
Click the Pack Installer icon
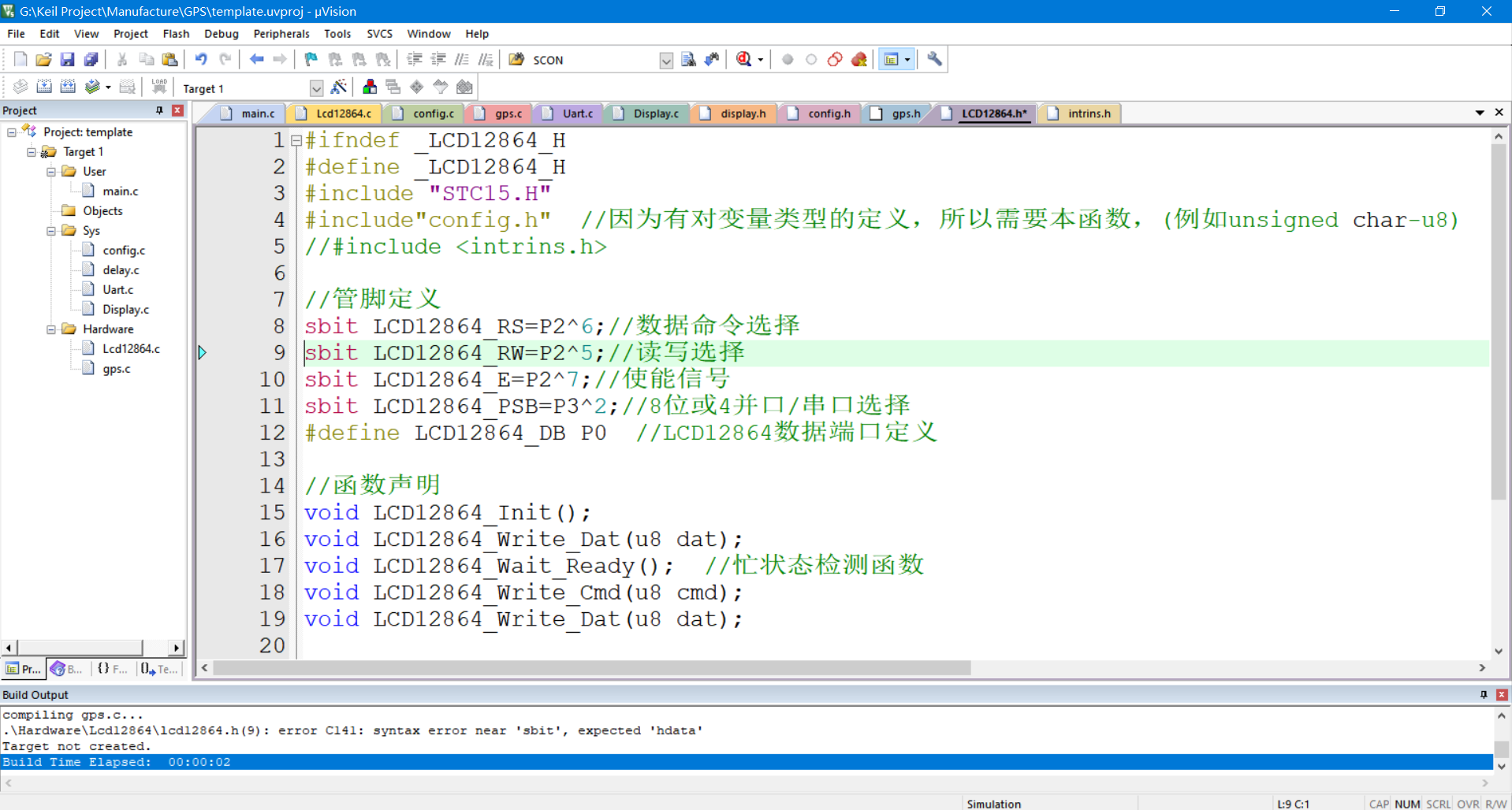[x=464, y=87]
